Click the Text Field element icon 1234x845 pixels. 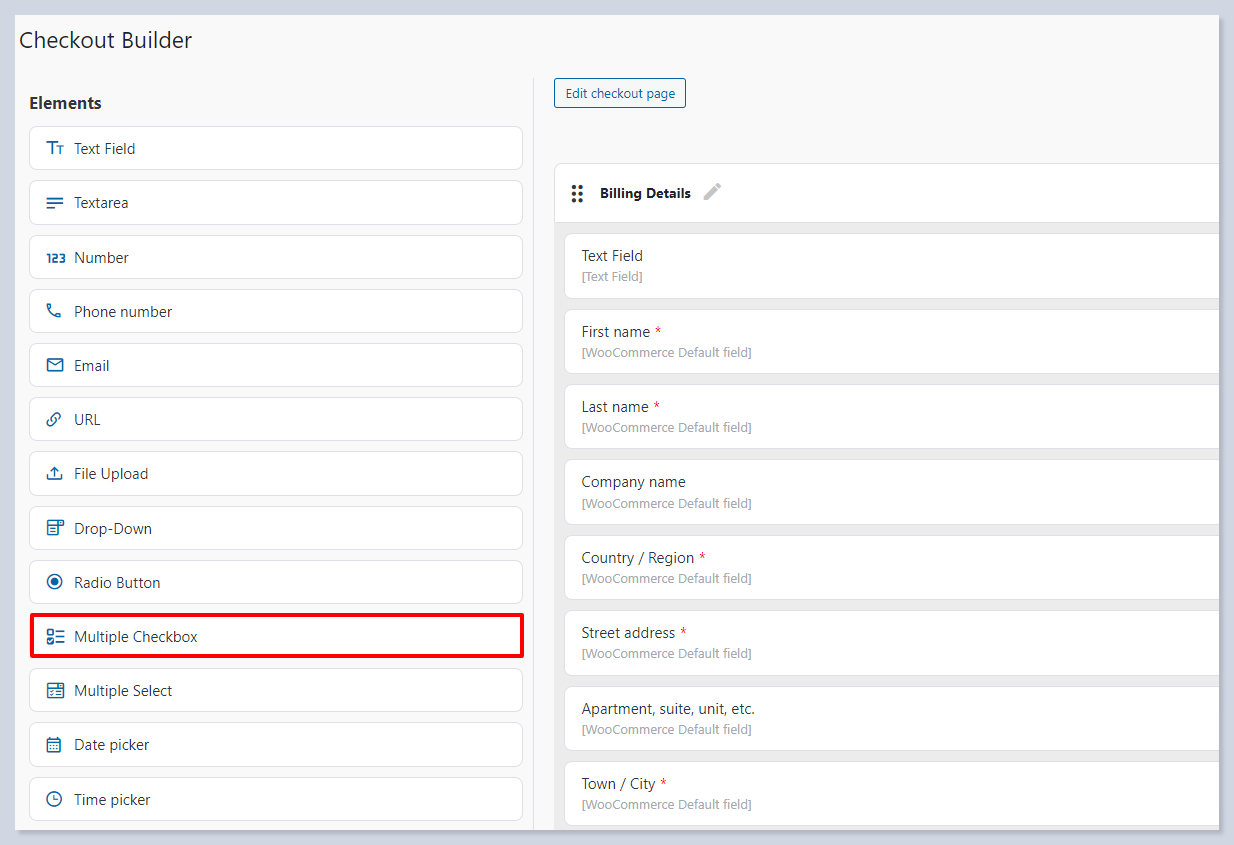55,148
